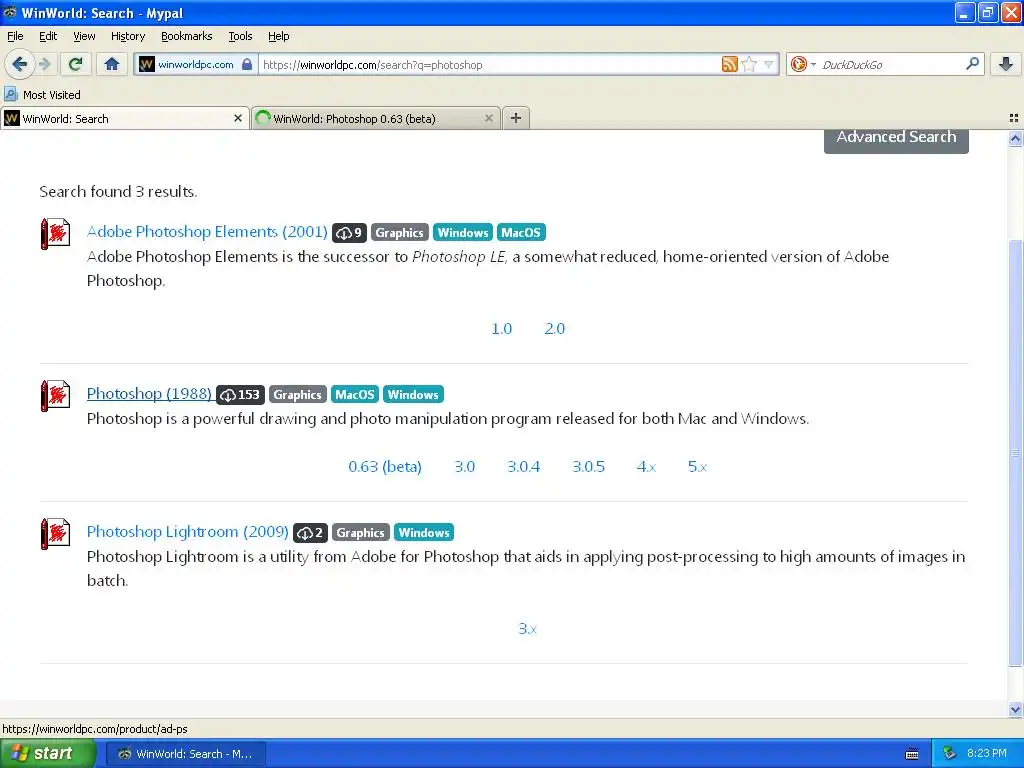Open Photoshop version 5.x link
The height and width of the screenshot is (768, 1024).
(697, 467)
